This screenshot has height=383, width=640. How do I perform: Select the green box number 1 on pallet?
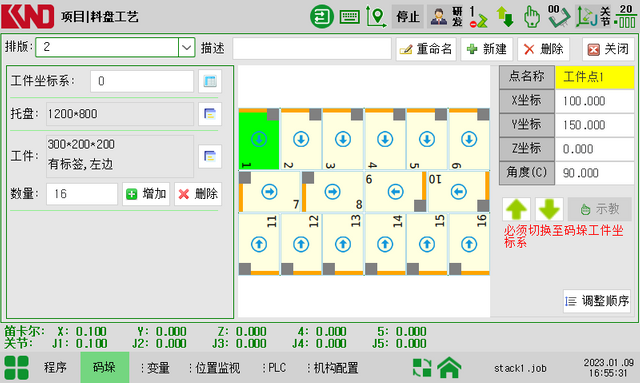[259, 139]
